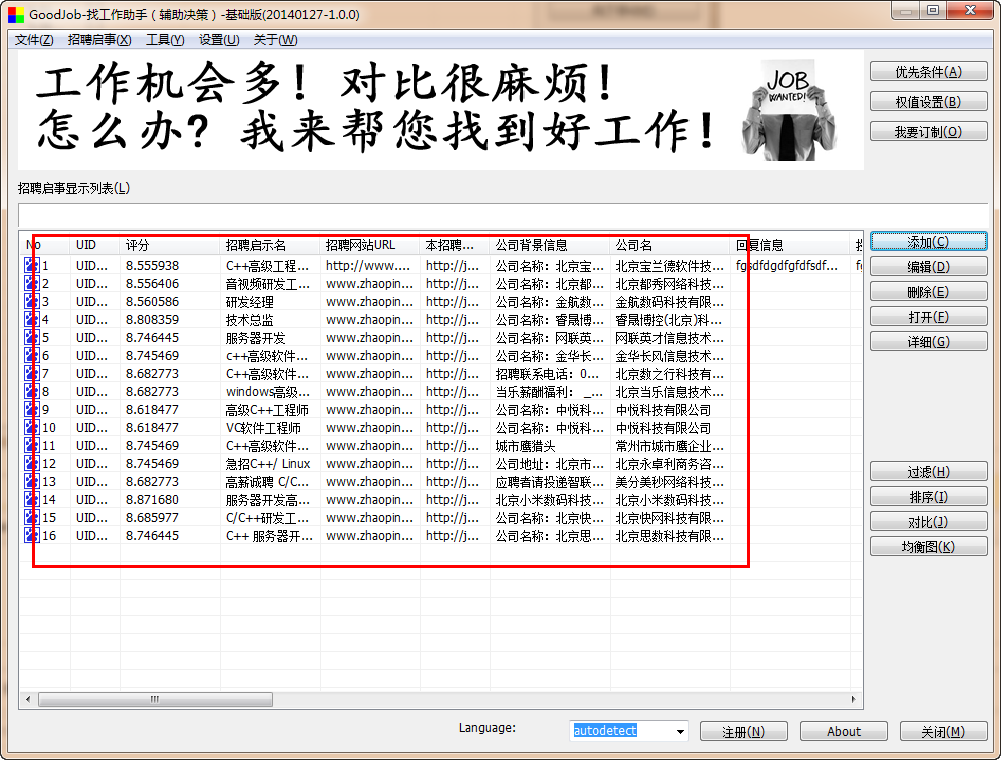
Task: Click the row icon for entry 13
Action: 32,481
